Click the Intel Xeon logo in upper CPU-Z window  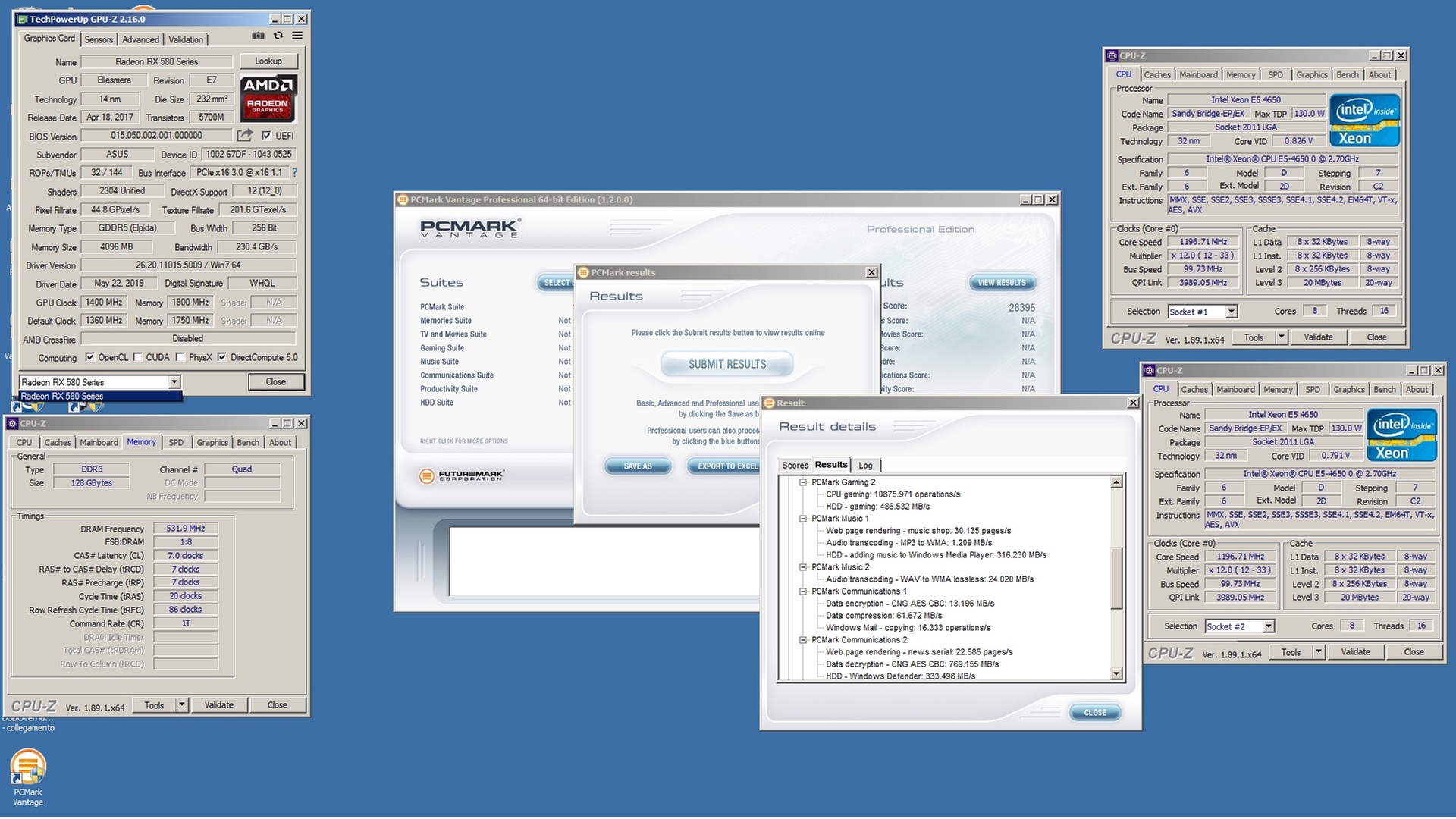(1365, 120)
